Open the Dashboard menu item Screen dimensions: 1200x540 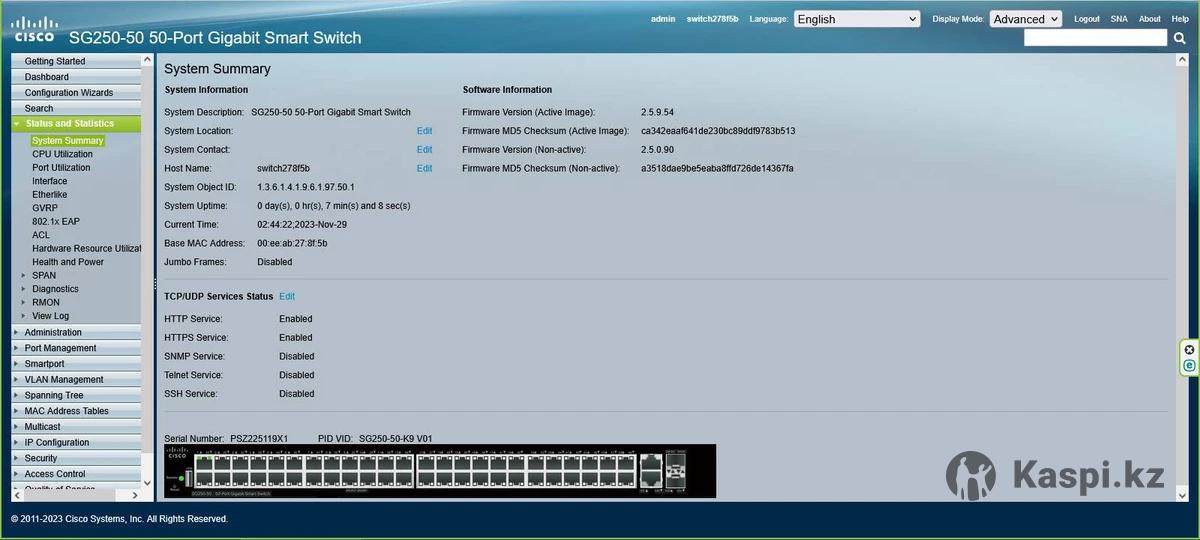tap(76, 77)
